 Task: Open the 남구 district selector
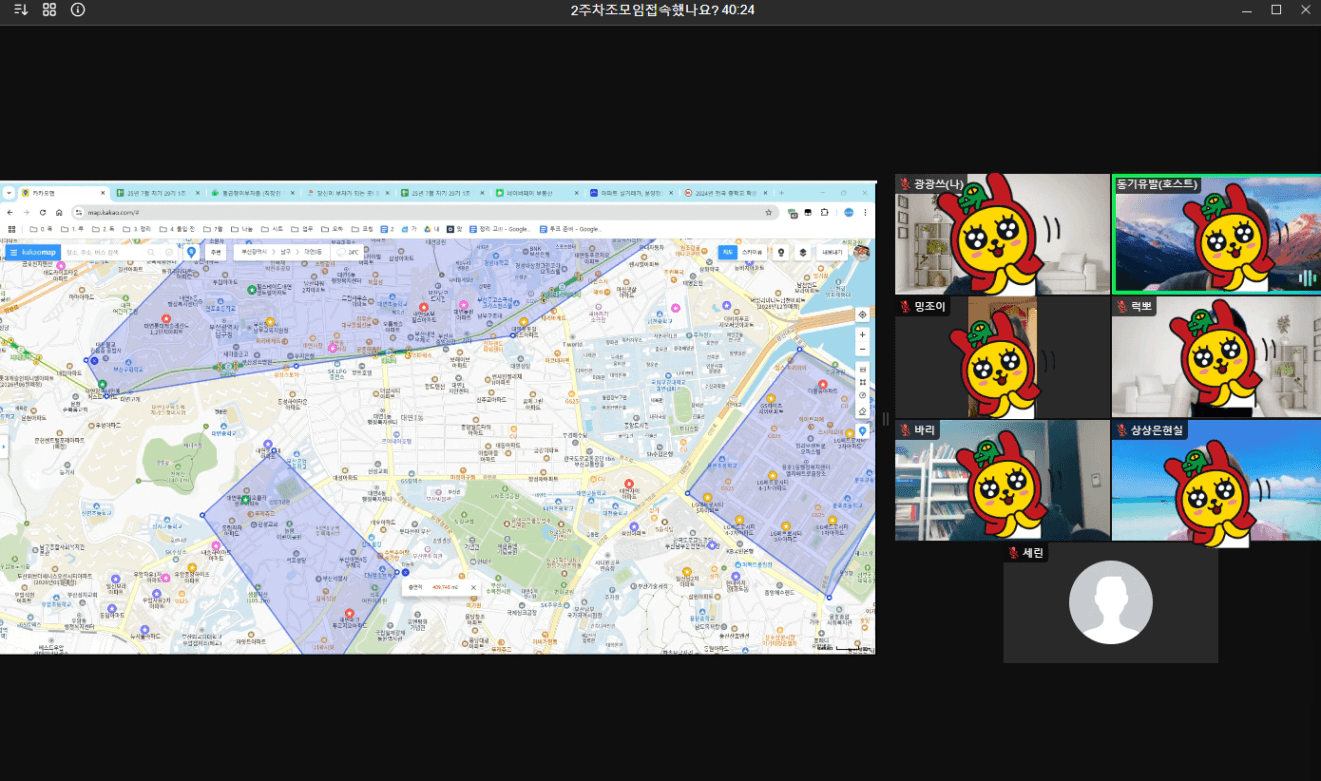click(x=285, y=252)
